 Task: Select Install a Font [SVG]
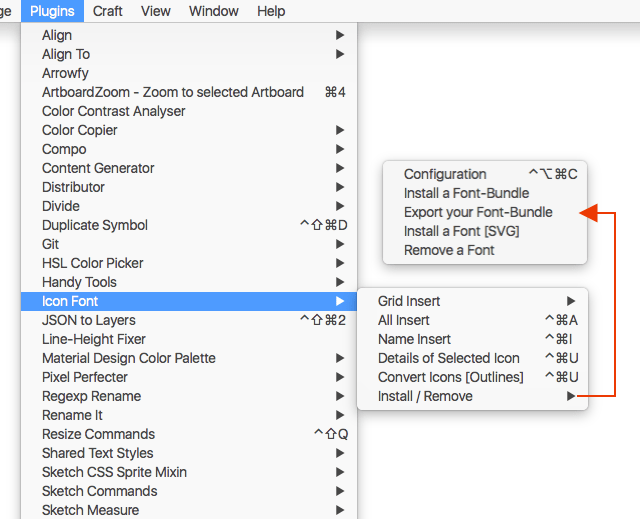pyautogui.click(x=461, y=231)
